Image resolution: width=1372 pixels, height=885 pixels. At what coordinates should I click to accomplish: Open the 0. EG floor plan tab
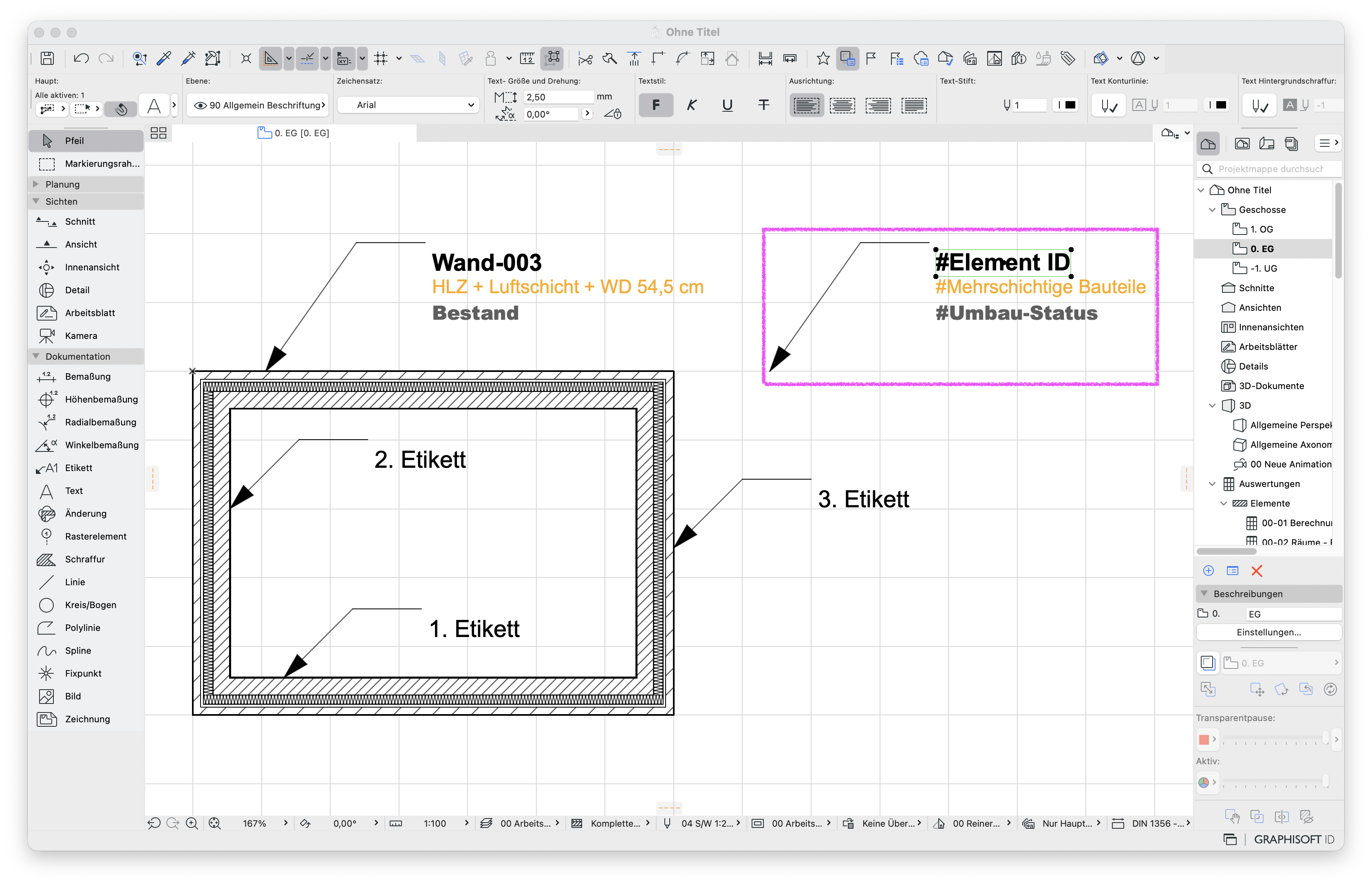294,133
